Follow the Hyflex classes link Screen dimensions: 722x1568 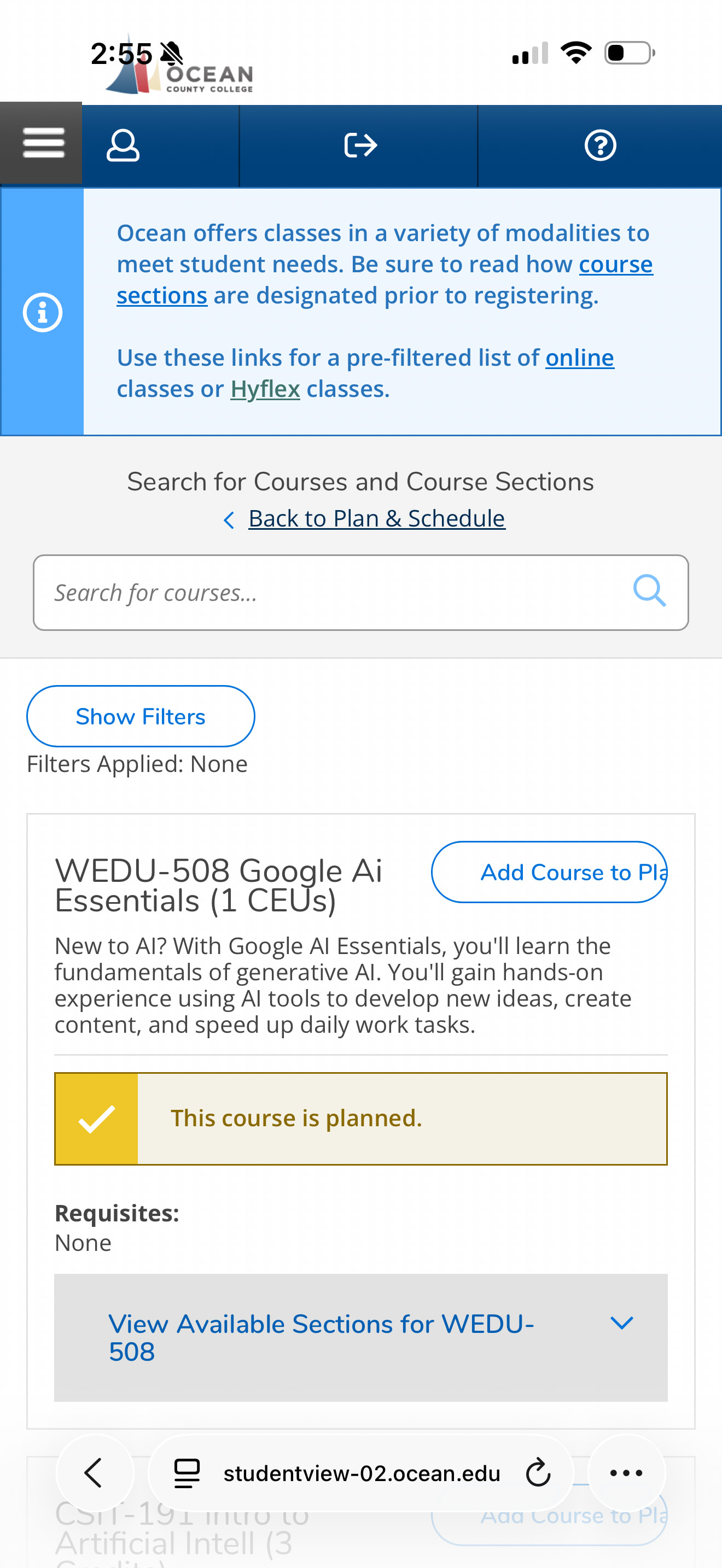pos(265,389)
